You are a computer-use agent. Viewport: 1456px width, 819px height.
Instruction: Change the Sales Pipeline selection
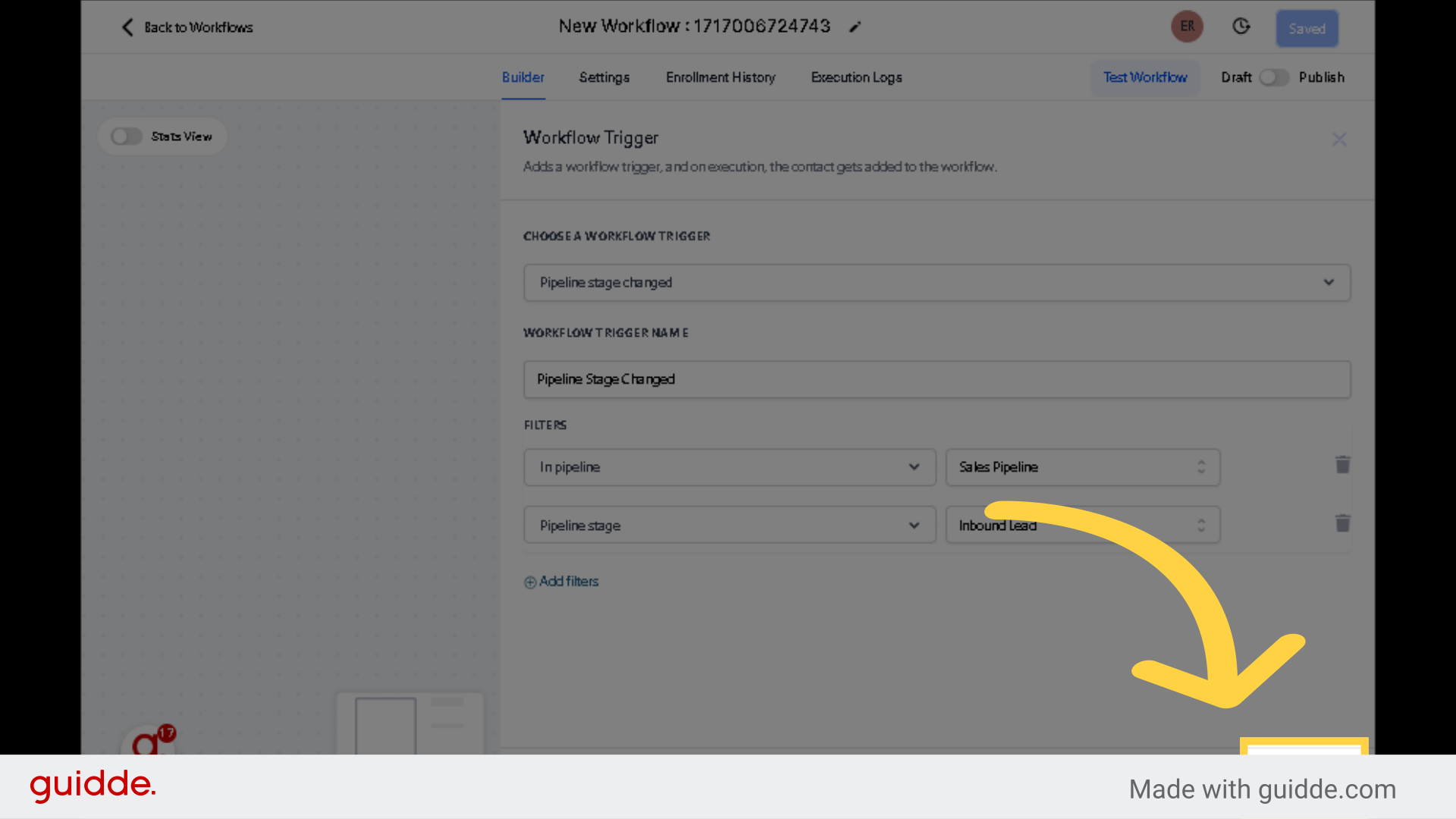1083,467
